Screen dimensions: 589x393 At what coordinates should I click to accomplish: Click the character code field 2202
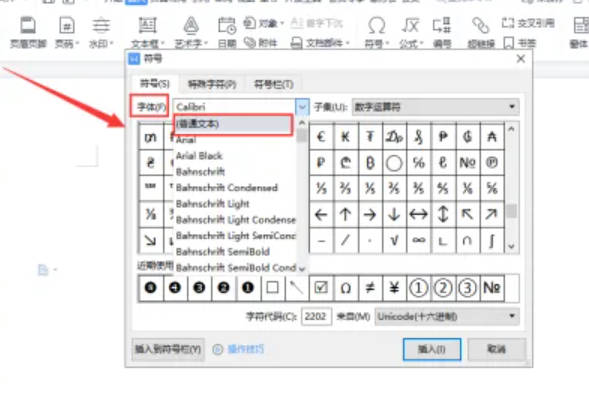tap(316, 317)
